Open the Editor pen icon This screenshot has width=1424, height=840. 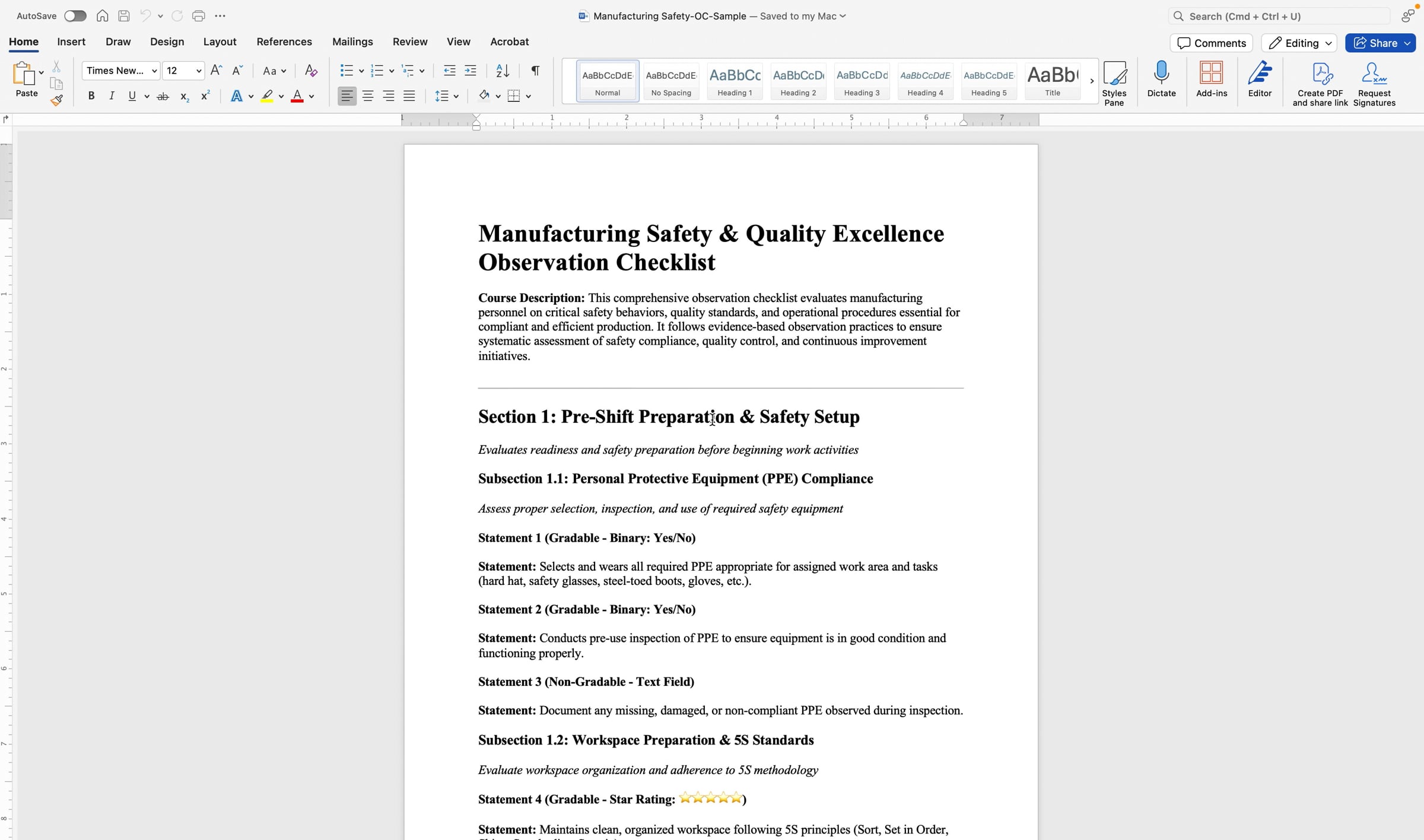[x=1259, y=74]
